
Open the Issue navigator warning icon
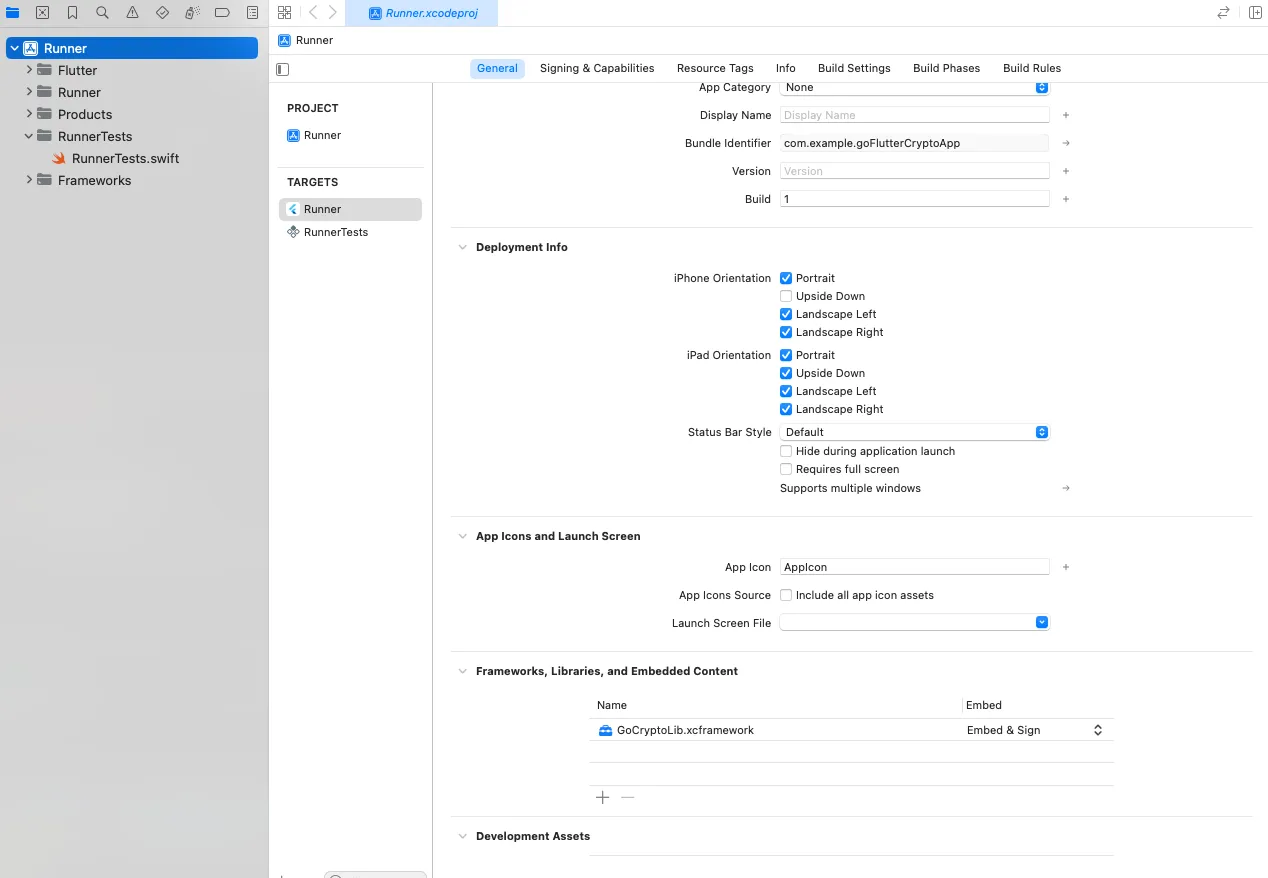coord(133,13)
